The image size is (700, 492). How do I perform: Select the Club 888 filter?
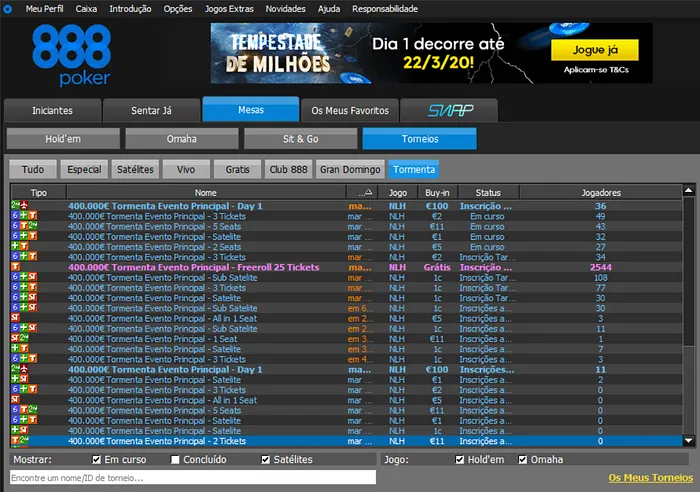click(x=288, y=169)
